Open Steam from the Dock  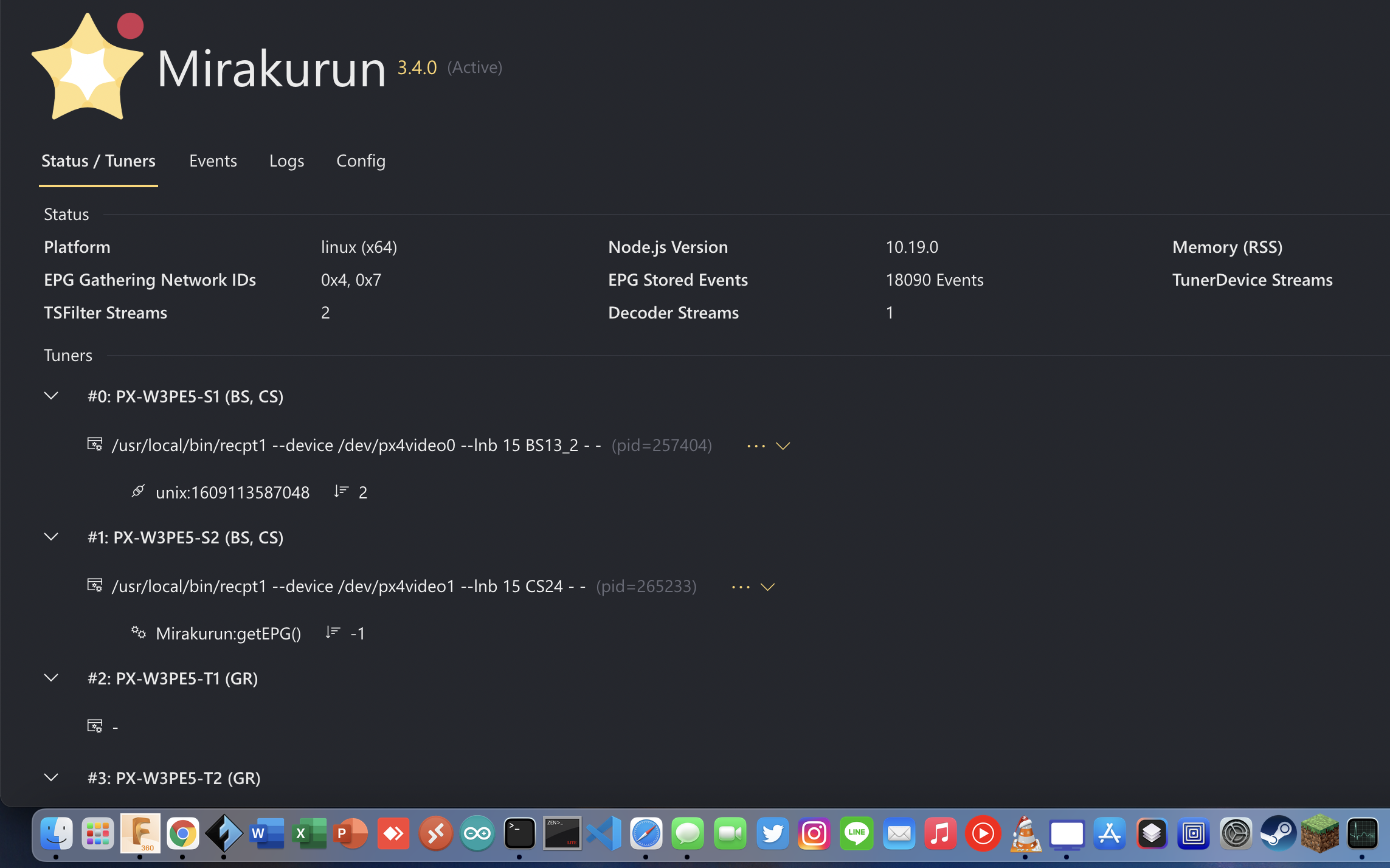coord(1278,834)
